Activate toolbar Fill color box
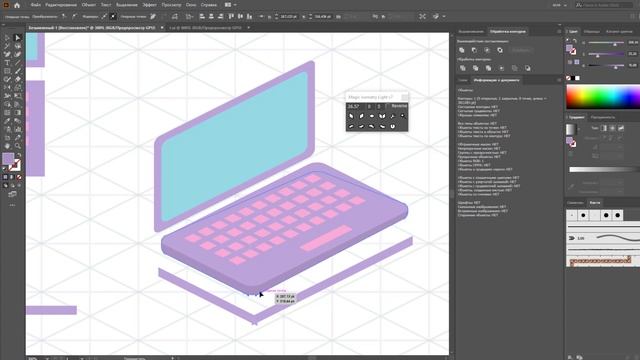This screenshot has height=360, width=640. (8, 158)
